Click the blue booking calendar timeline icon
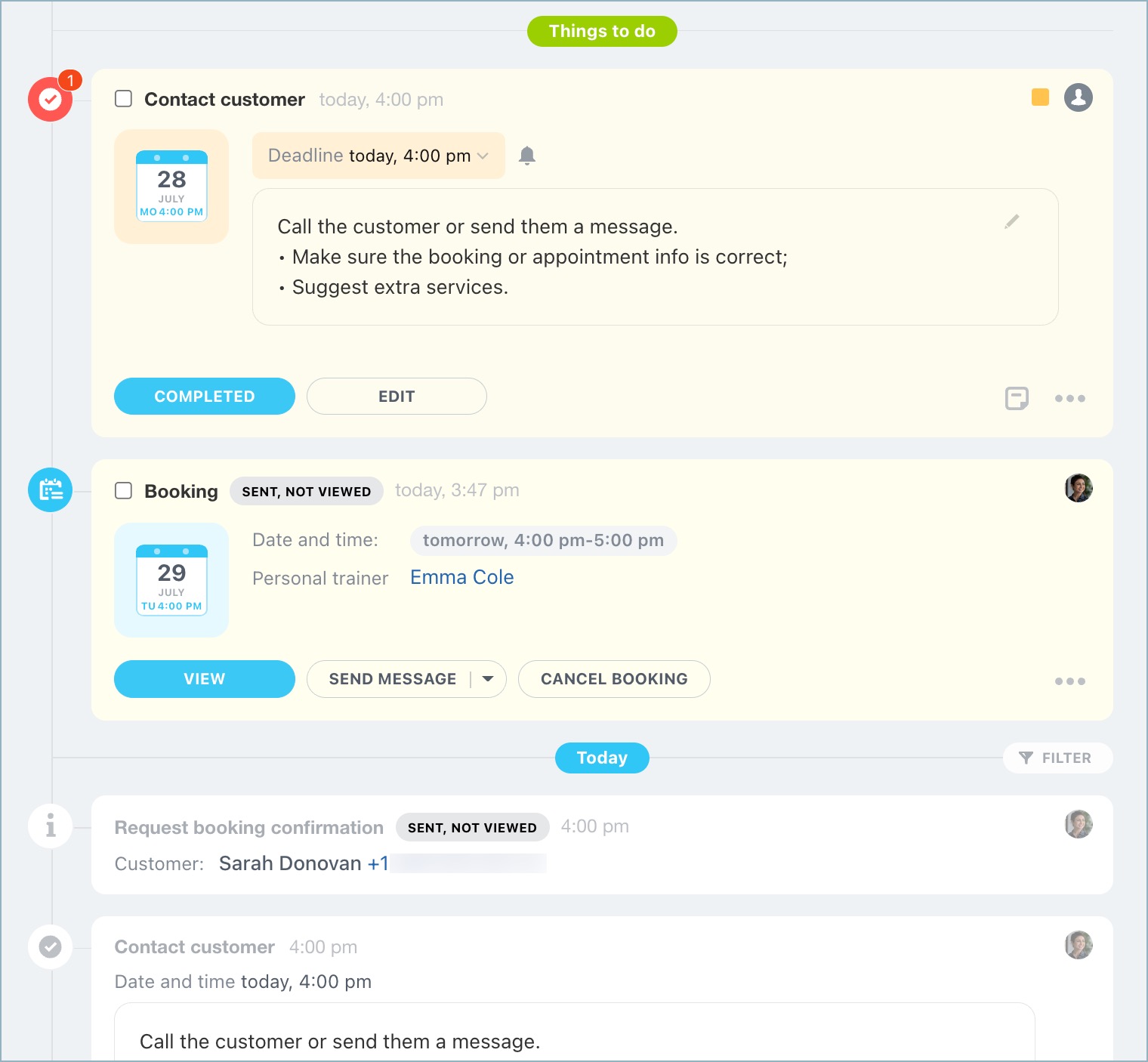 (50, 490)
